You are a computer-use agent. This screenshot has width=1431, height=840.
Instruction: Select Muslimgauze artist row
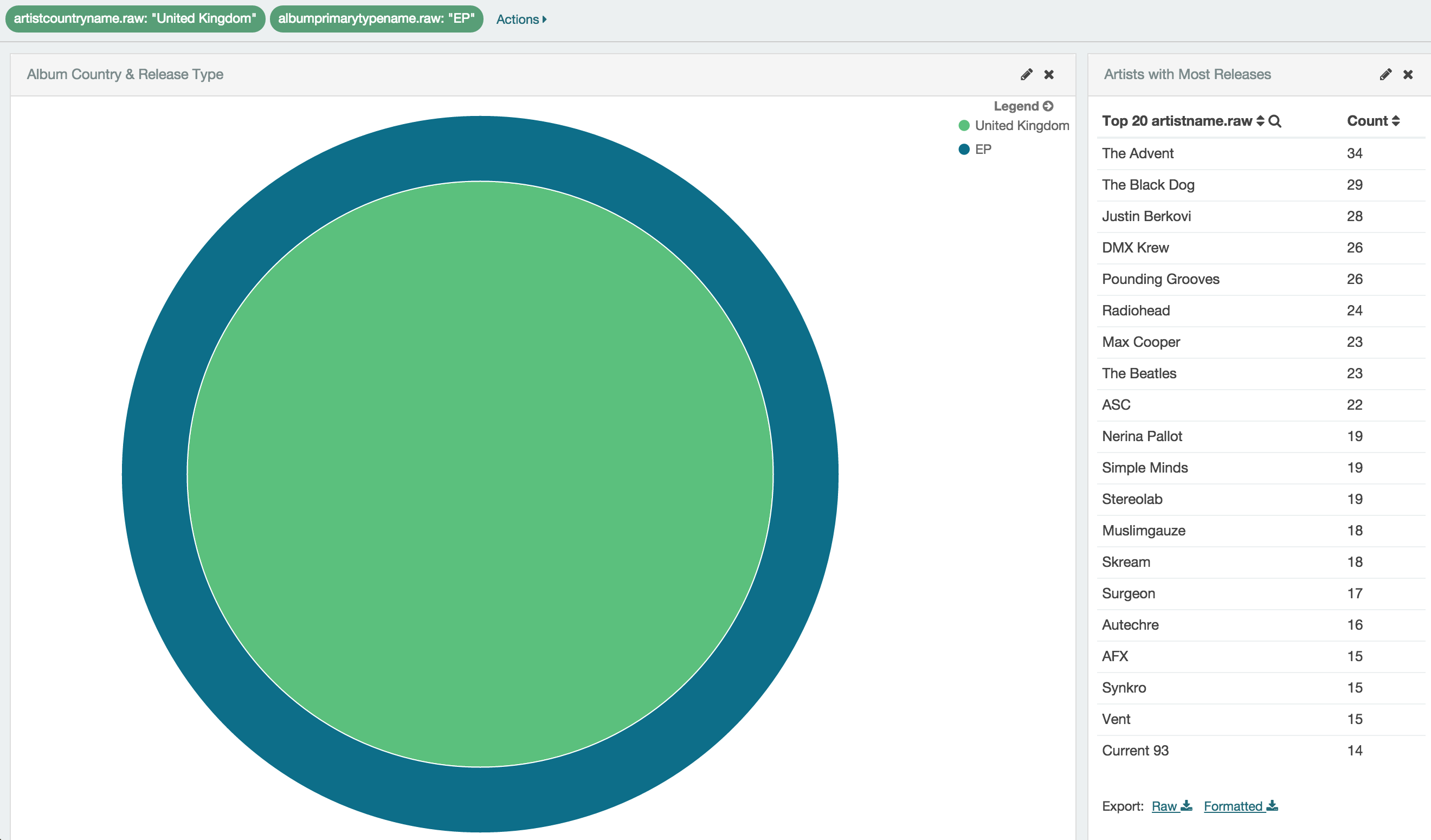(x=1261, y=531)
